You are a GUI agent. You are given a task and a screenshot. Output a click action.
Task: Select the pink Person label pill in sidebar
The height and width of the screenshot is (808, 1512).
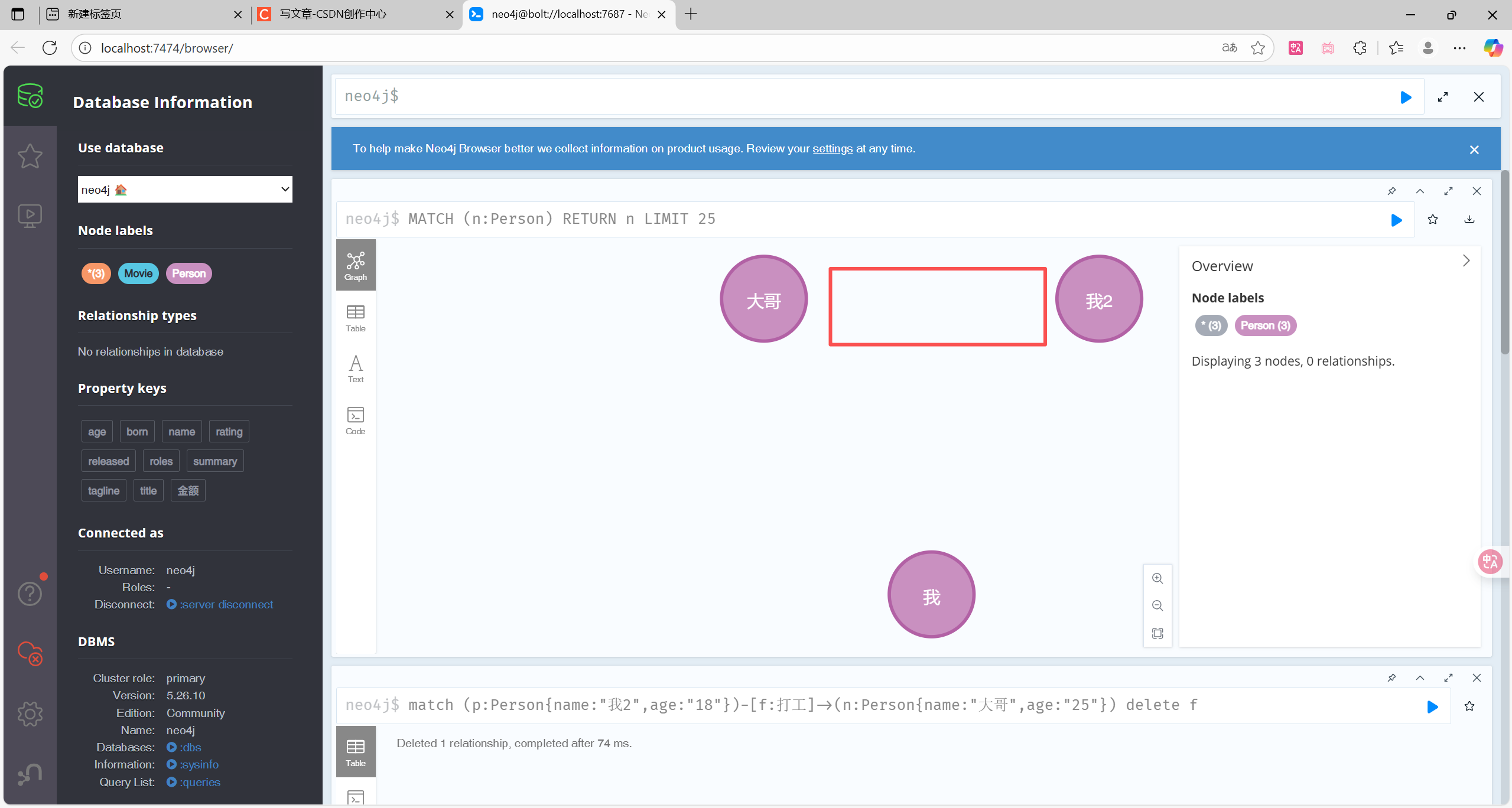(x=188, y=273)
